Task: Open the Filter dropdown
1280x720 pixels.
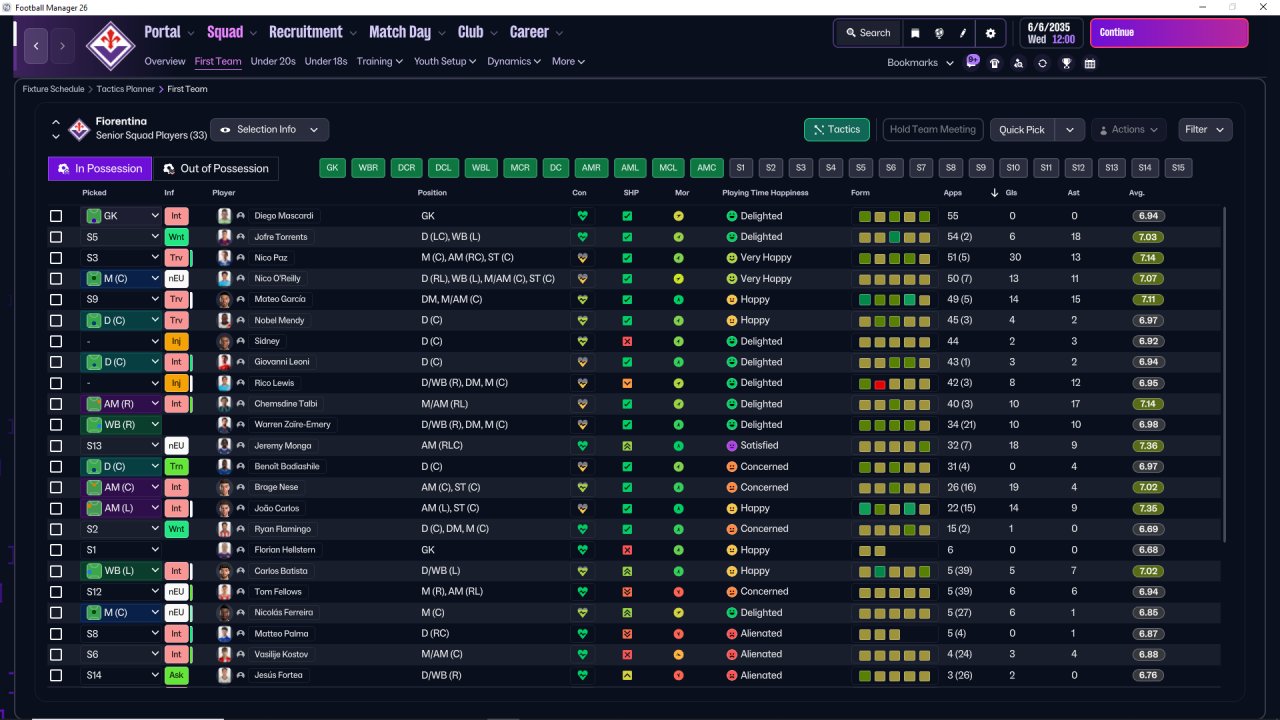Action: [1205, 130]
